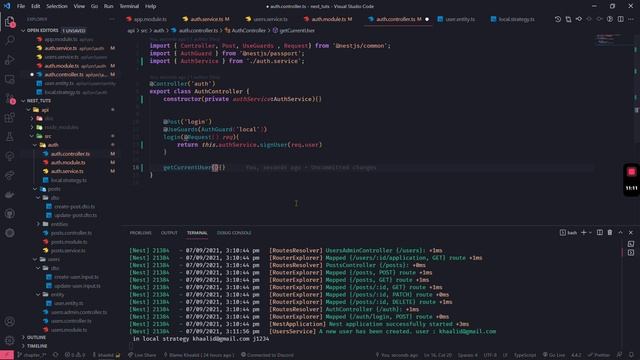This screenshot has height=360, width=640.
Task: Open the Run and Debug icon
Action: (10, 60)
